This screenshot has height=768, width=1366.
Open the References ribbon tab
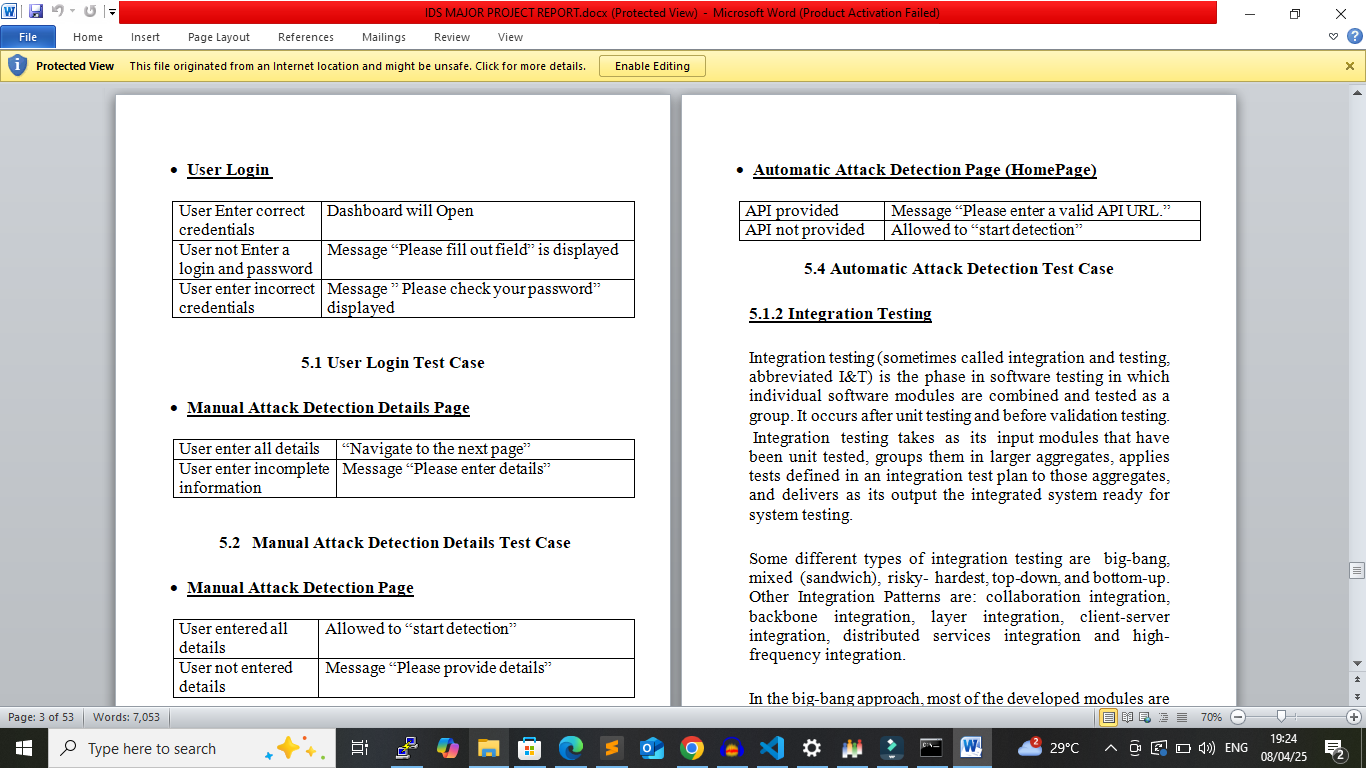(x=306, y=37)
